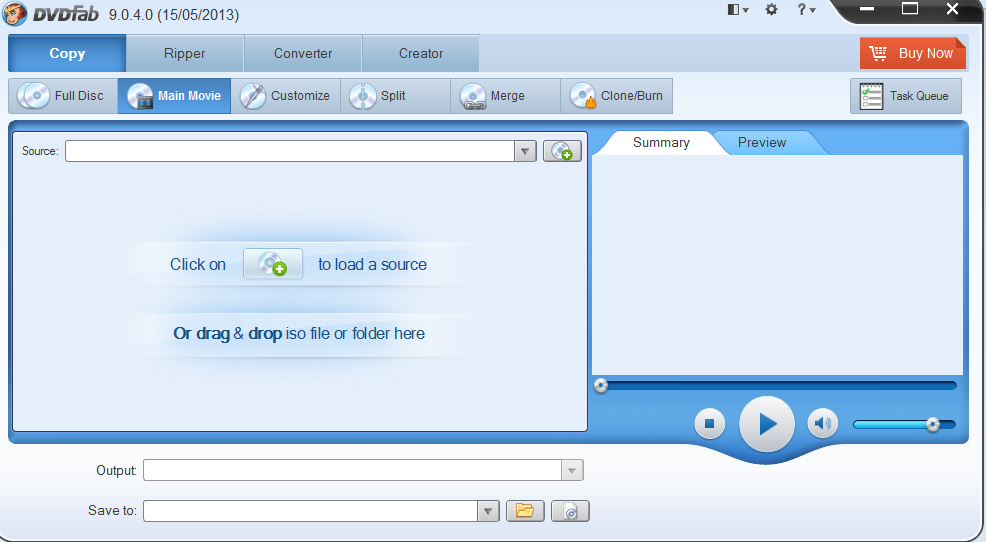Click the Save to path field
The width and height of the screenshot is (986, 542).
pyautogui.click(x=311, y=511)
